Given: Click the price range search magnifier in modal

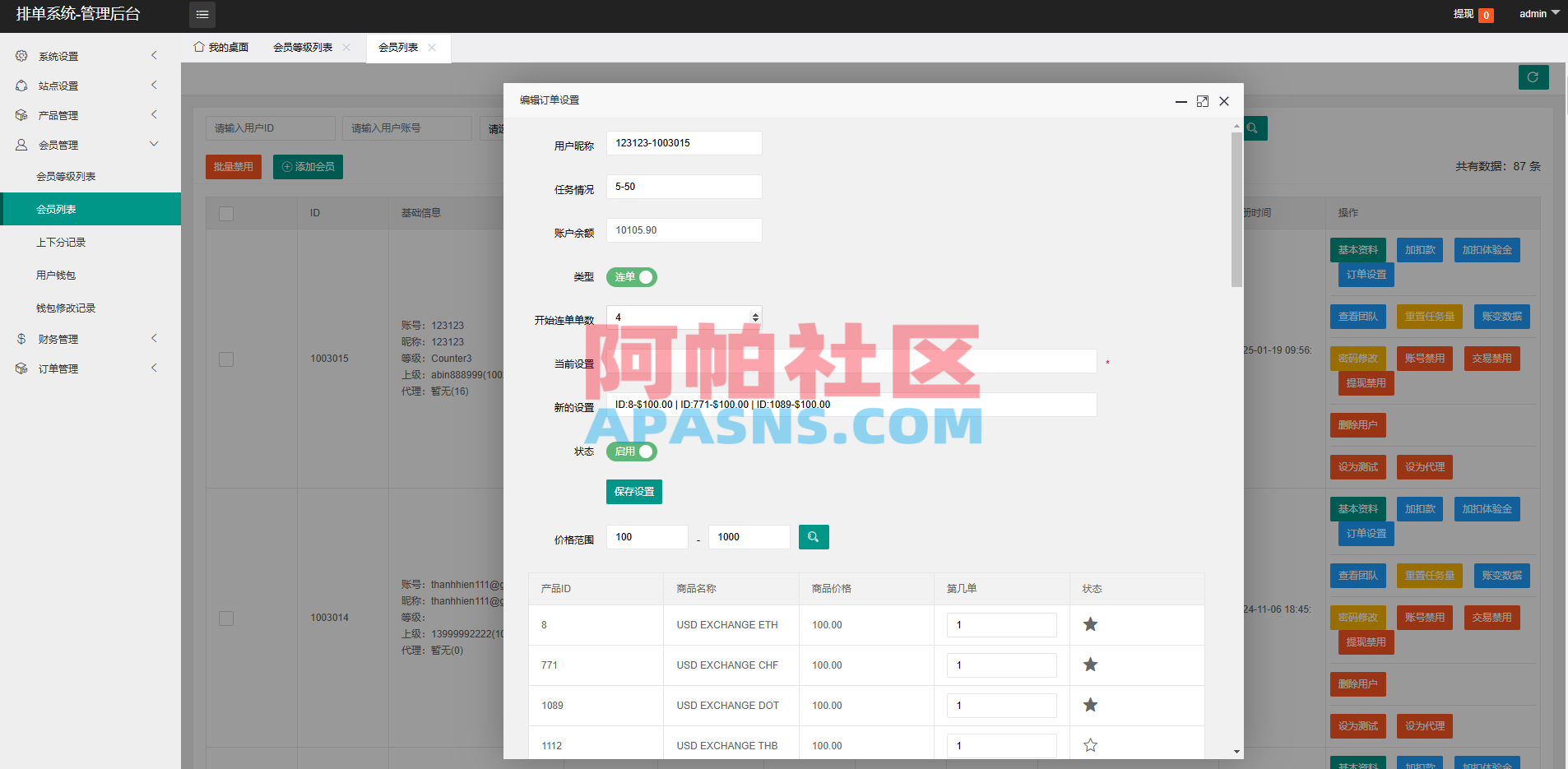Looking at the screenshot, I should pos(813,536).
